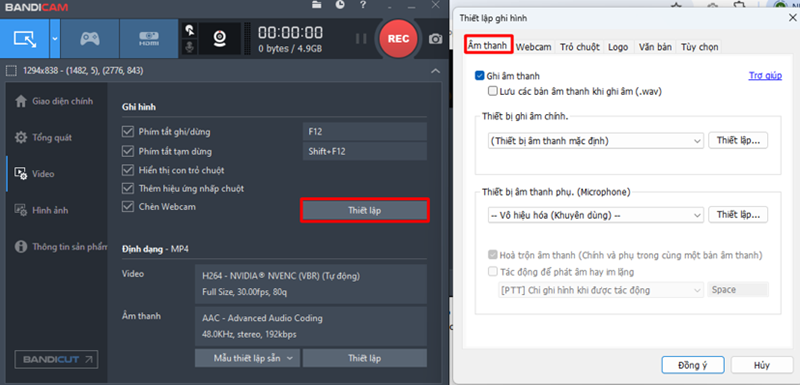
Task: Confirm with the Đồng ý button
Action: click(x=693, y=365)
